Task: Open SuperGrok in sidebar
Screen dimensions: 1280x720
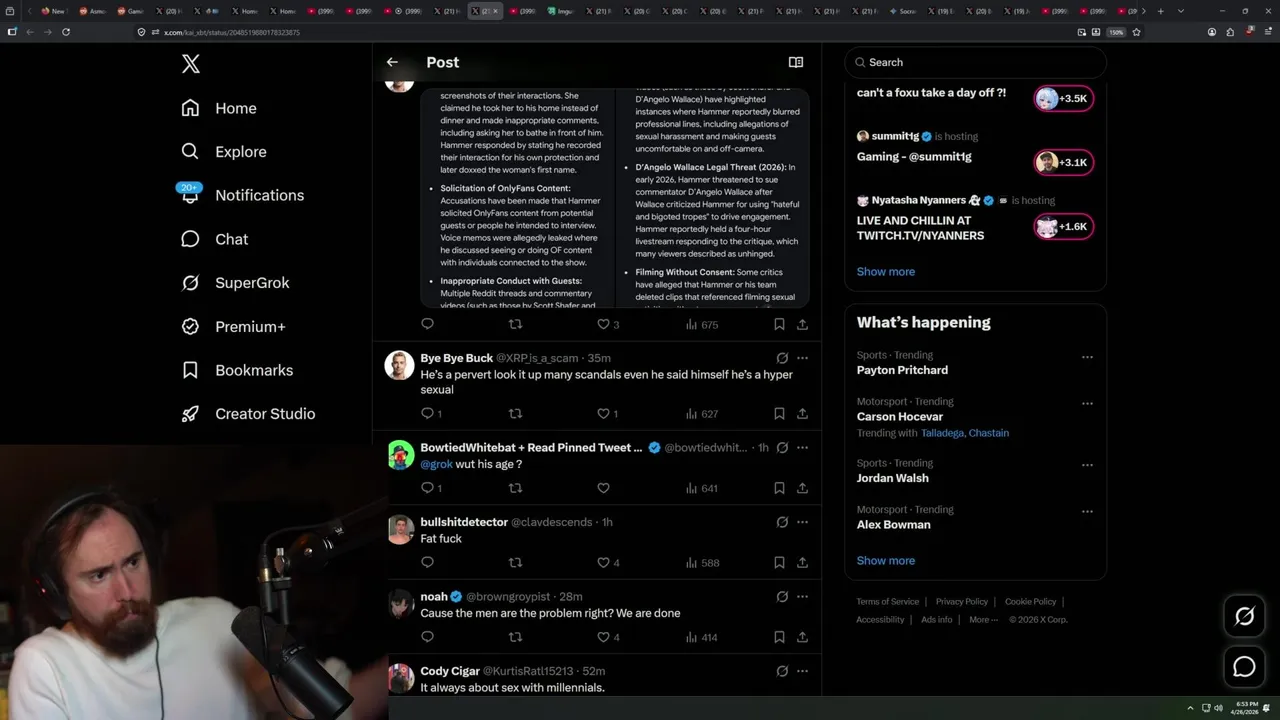Action: point(235,283)
